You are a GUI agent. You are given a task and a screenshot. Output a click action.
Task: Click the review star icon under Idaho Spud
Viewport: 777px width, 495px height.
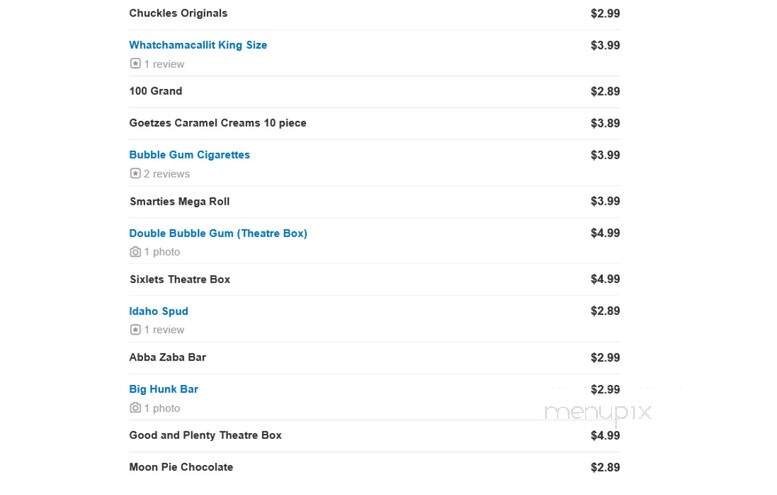pos(135,330)
